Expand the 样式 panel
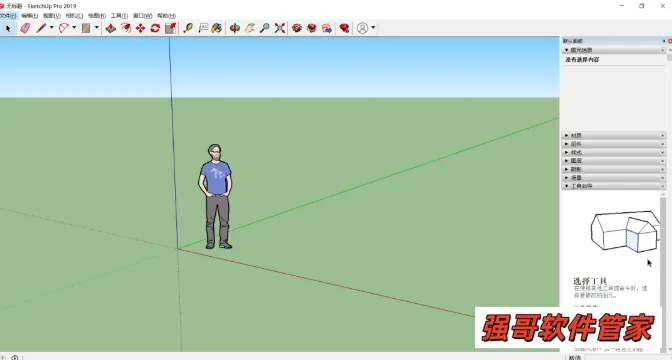The height and width of the screenshot is (360, 672). coord(567,152)
